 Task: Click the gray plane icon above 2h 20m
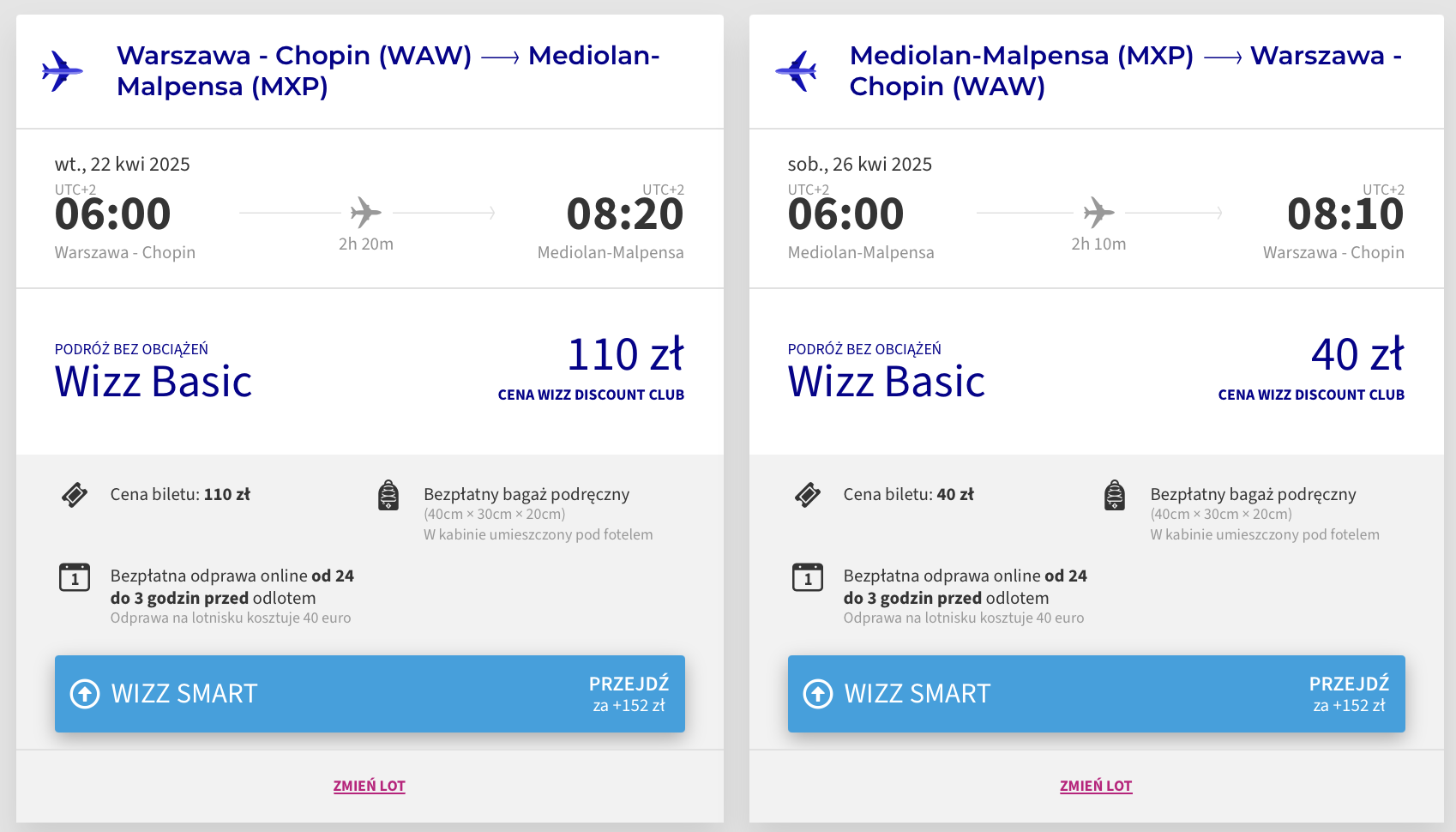[366, 212]
